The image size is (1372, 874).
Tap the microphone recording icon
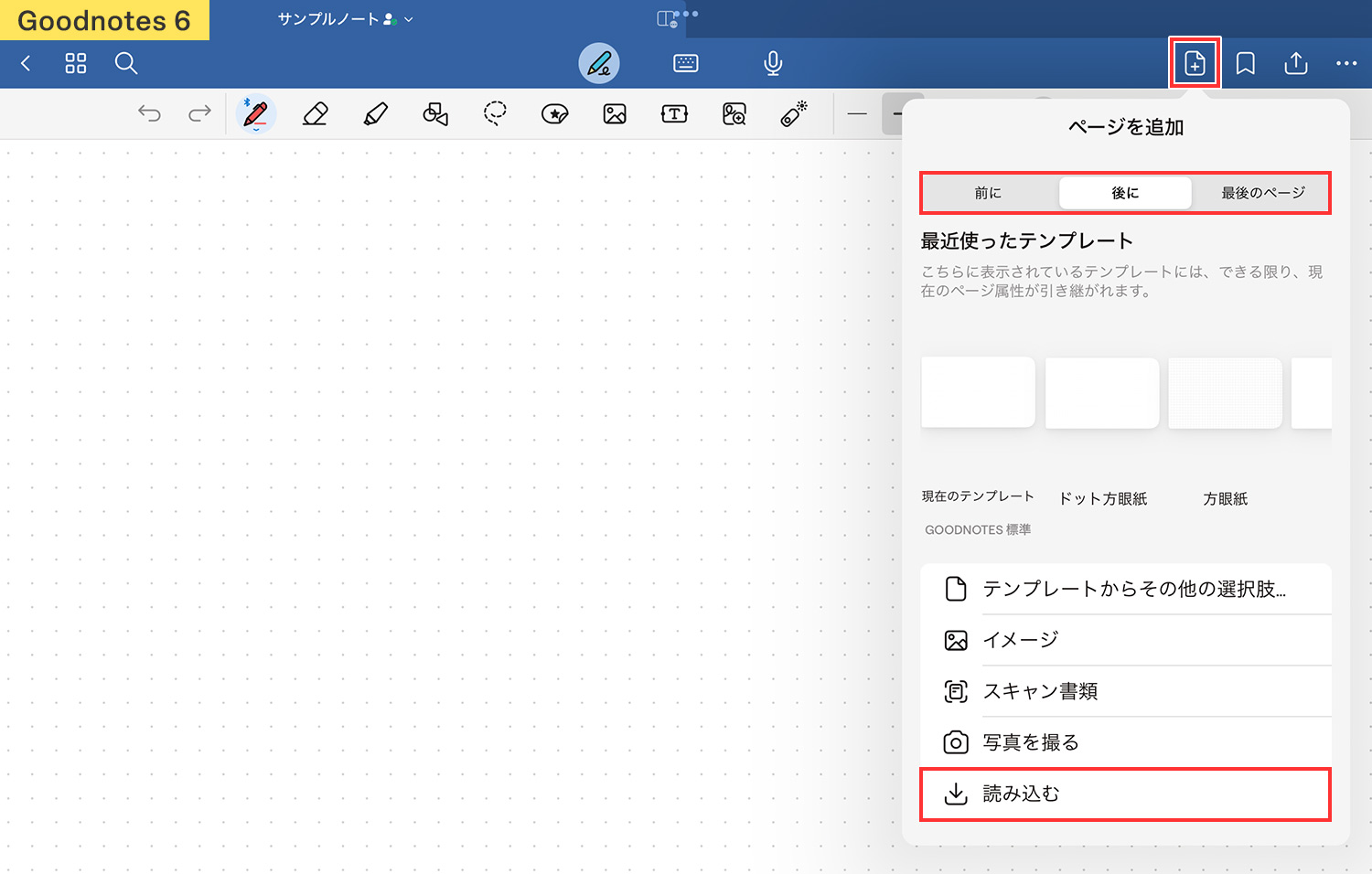pyautogui.click(x=773, y=63)
